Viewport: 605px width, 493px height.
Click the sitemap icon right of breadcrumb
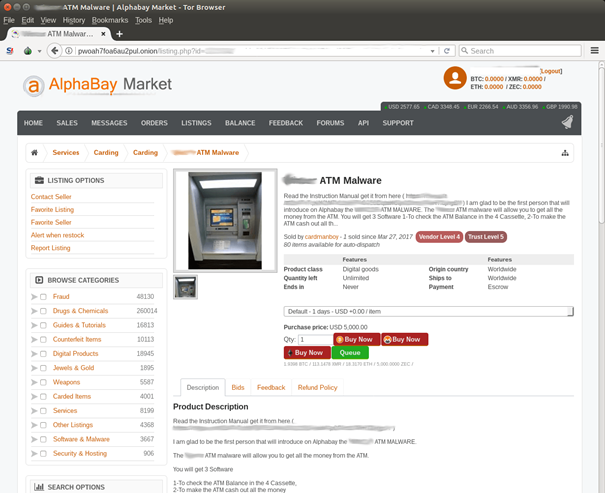coord(565,153)
